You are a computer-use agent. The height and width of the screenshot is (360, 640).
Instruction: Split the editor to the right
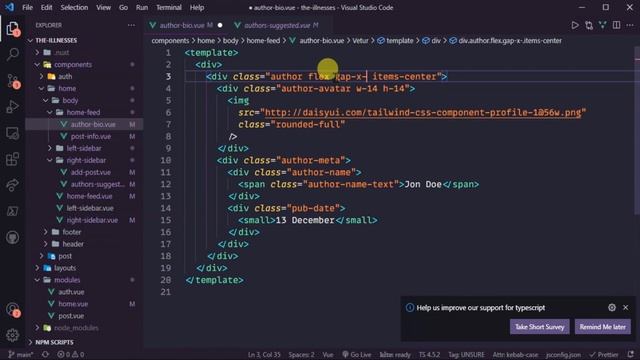pyautogui.click(x=616, y=25)
